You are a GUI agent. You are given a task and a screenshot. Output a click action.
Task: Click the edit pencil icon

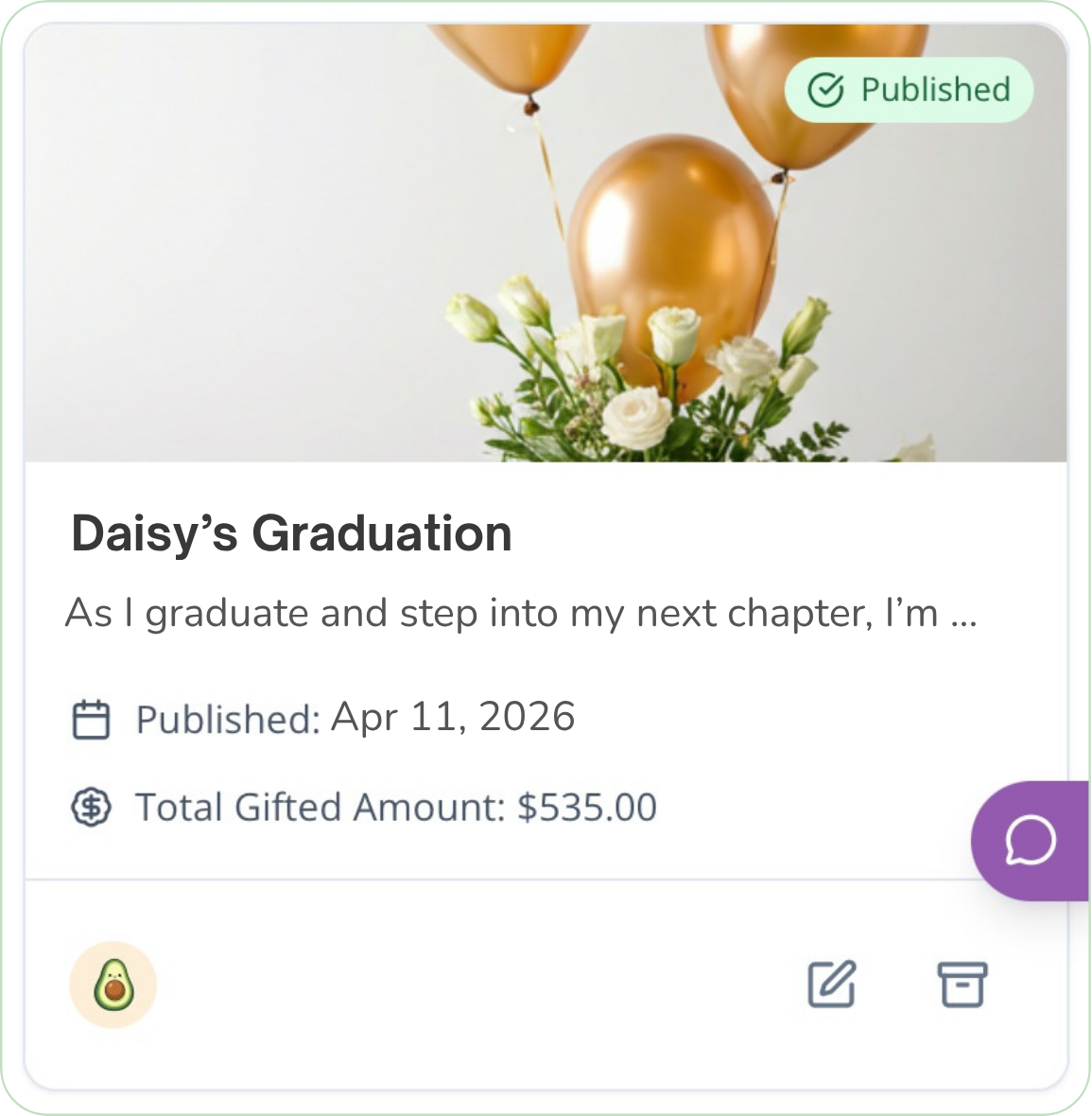point(832,985)
